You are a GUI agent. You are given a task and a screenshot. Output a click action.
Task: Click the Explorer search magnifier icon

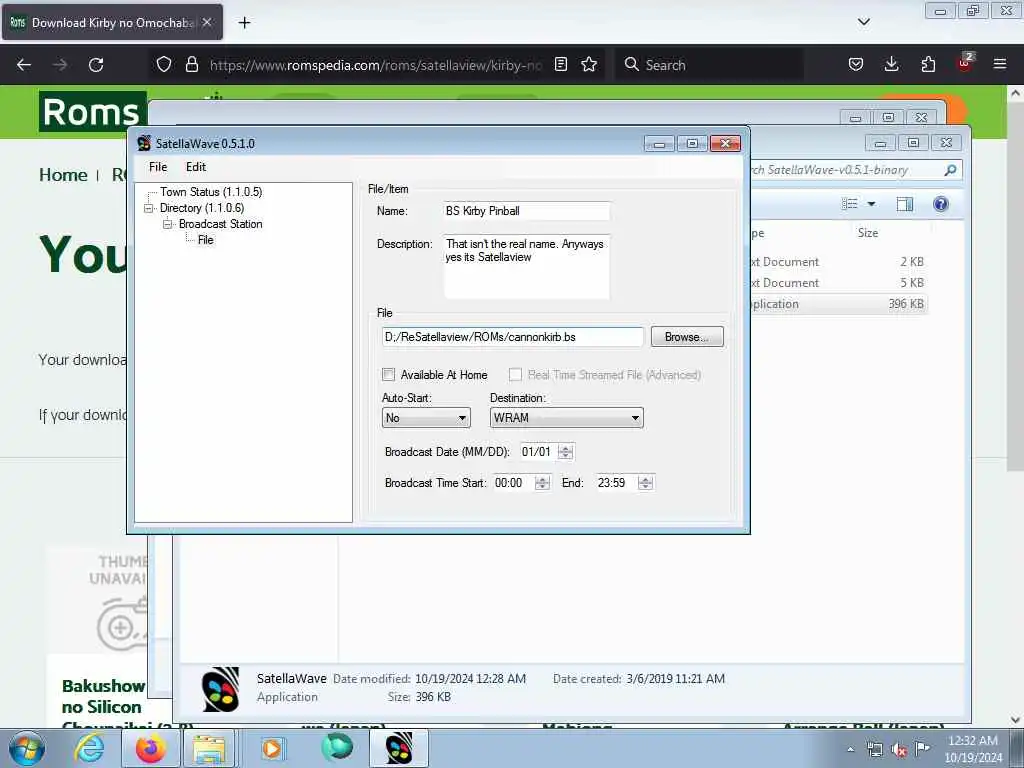950,170
